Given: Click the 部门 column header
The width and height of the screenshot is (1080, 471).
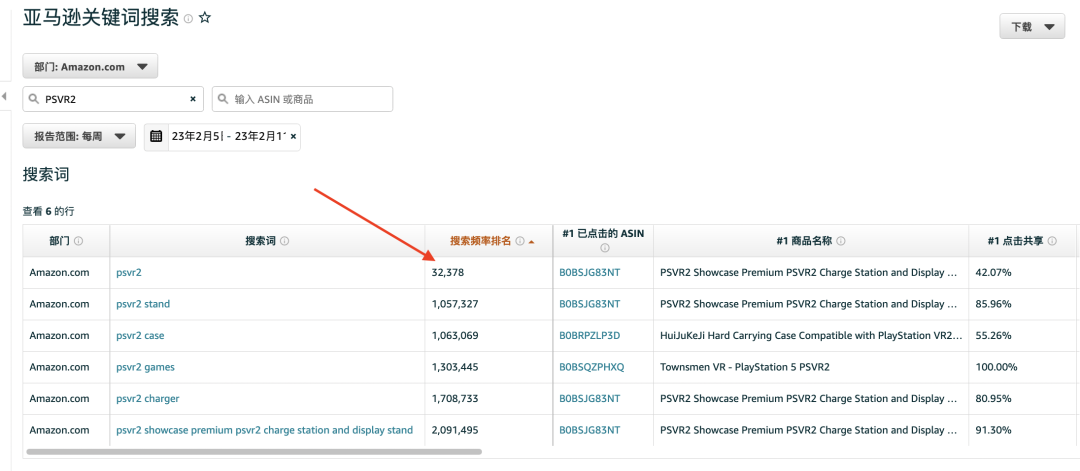Looking at the screenshot, I should pos(66,241).
